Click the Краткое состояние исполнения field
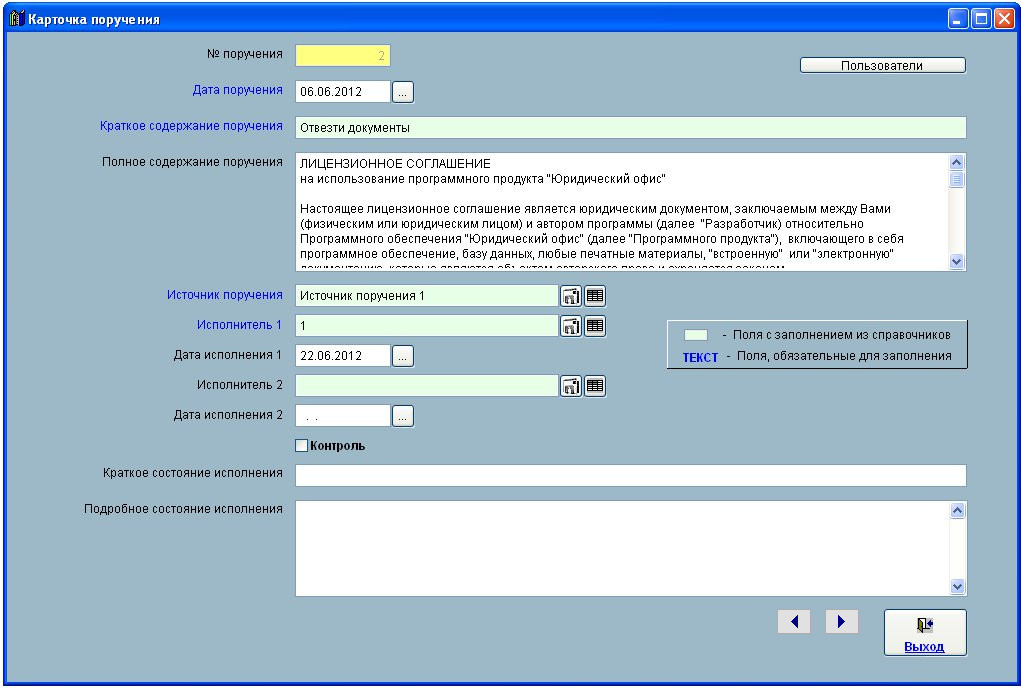 tap(630, 476)
